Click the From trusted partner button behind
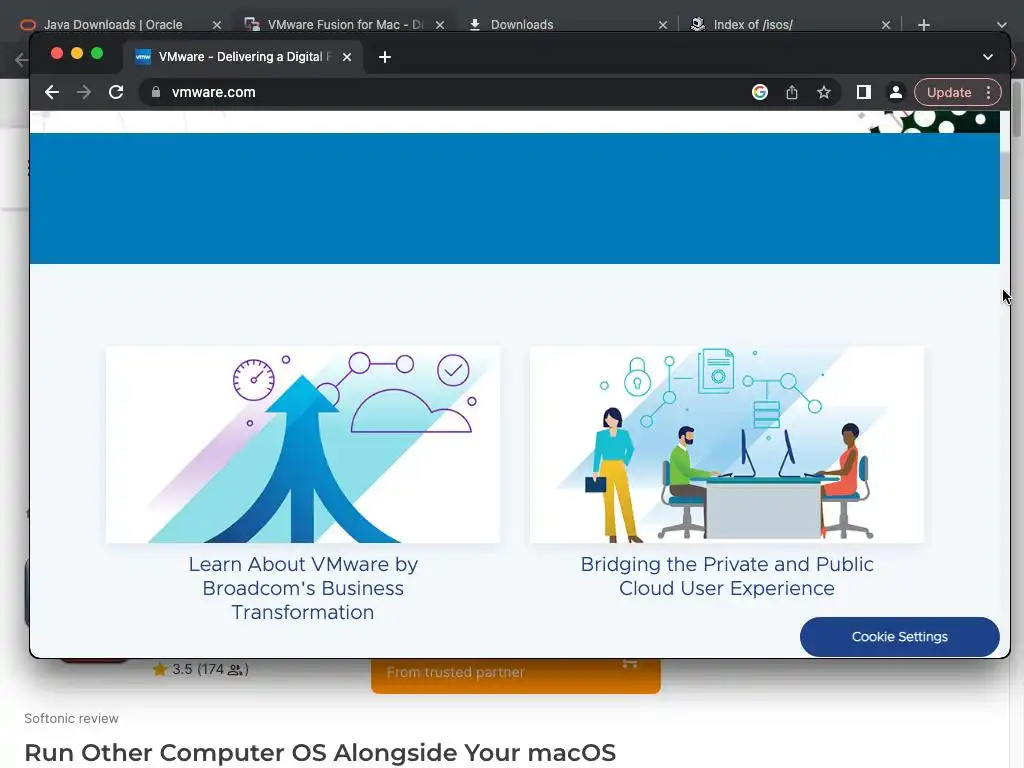The width and height of the screenshot is (1024, 768). pyautogui.click(x=516, y=675)
